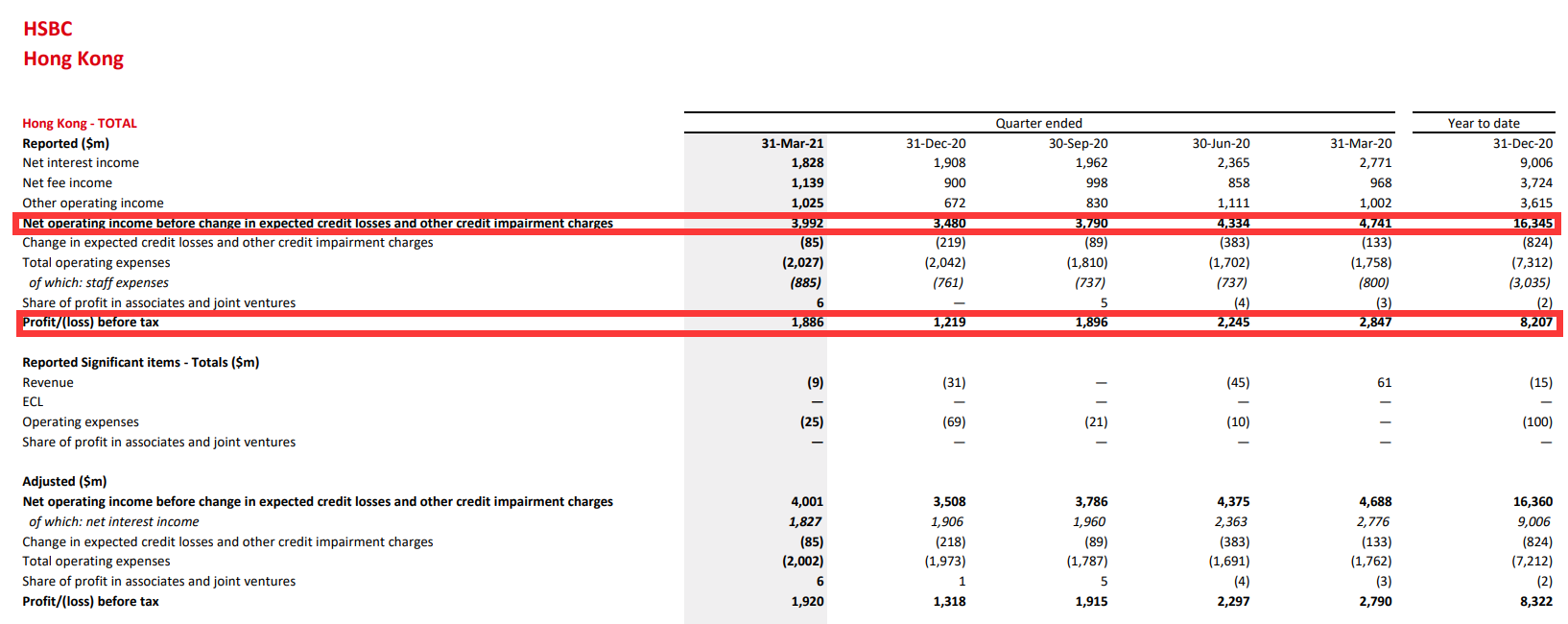Select the Hong Kong - TOTAL section label
Image resolution: width=1568 pixels, height=624 pixels.
(80, 123)
